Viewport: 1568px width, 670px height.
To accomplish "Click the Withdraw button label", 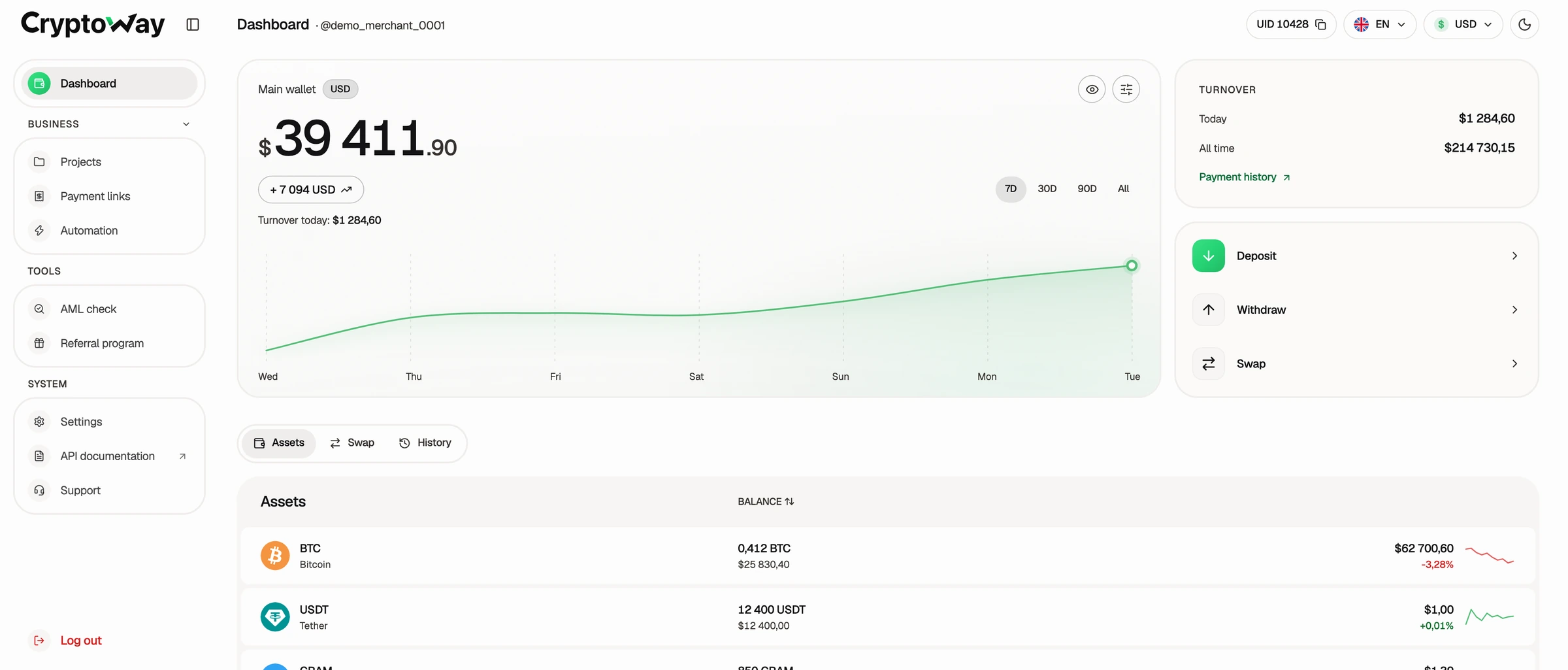I will coord(1261,310).
